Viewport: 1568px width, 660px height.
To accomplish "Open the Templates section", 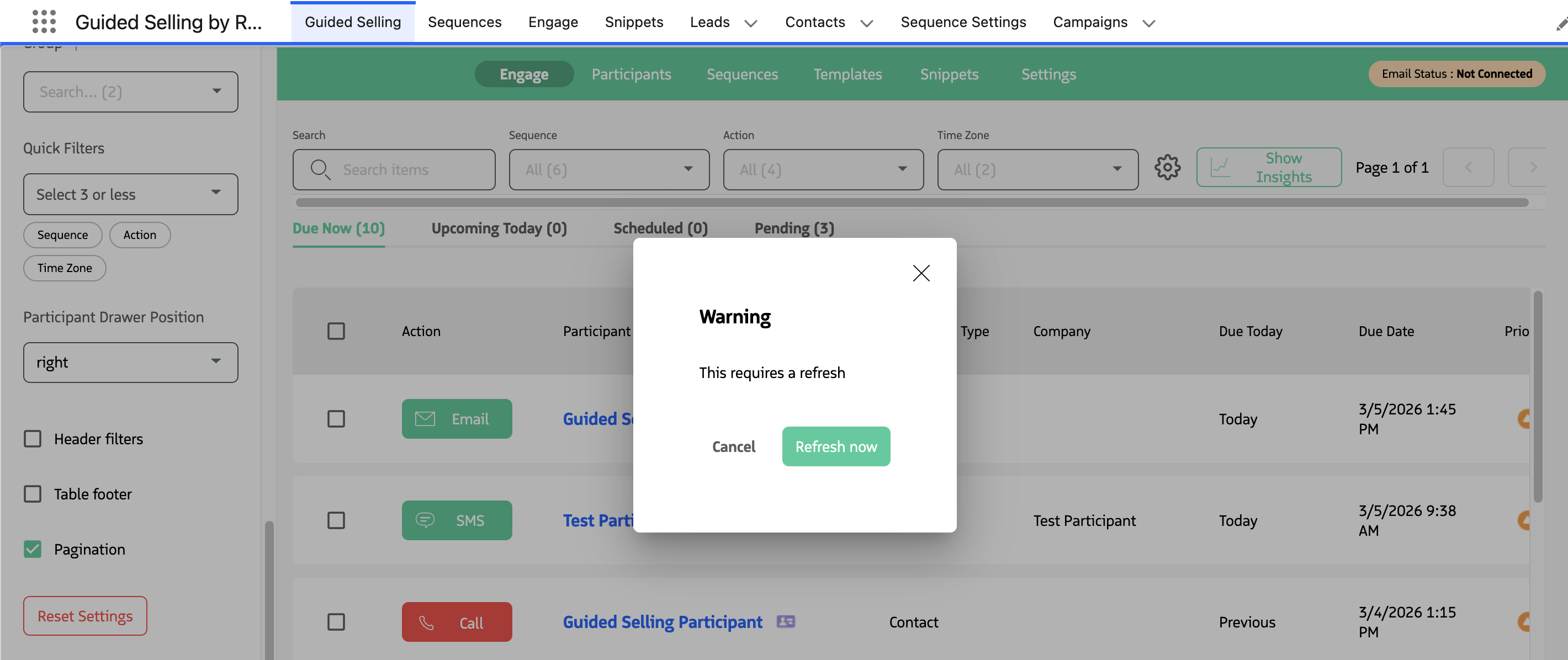I will (847, 73).
